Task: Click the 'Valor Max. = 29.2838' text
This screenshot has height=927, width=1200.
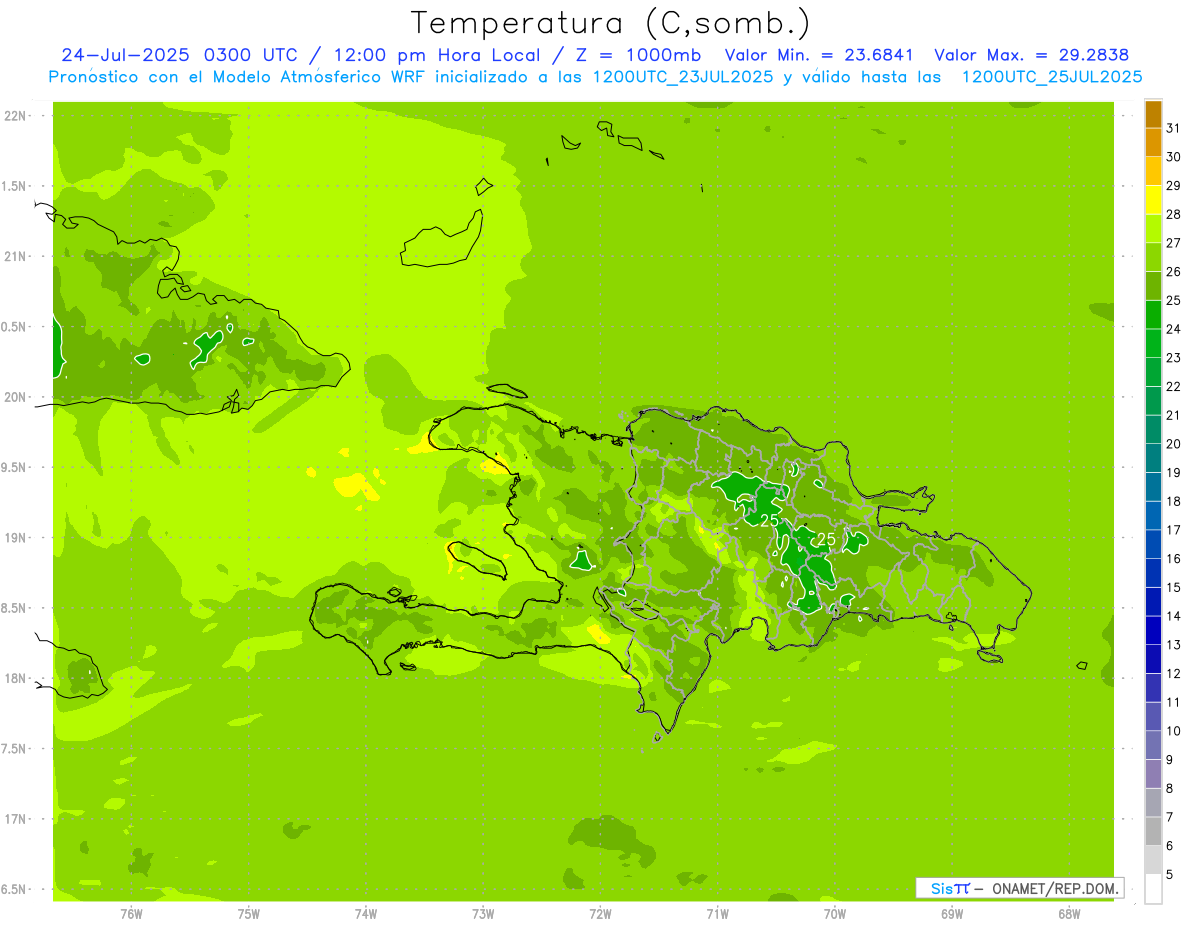Action: 1034,55
